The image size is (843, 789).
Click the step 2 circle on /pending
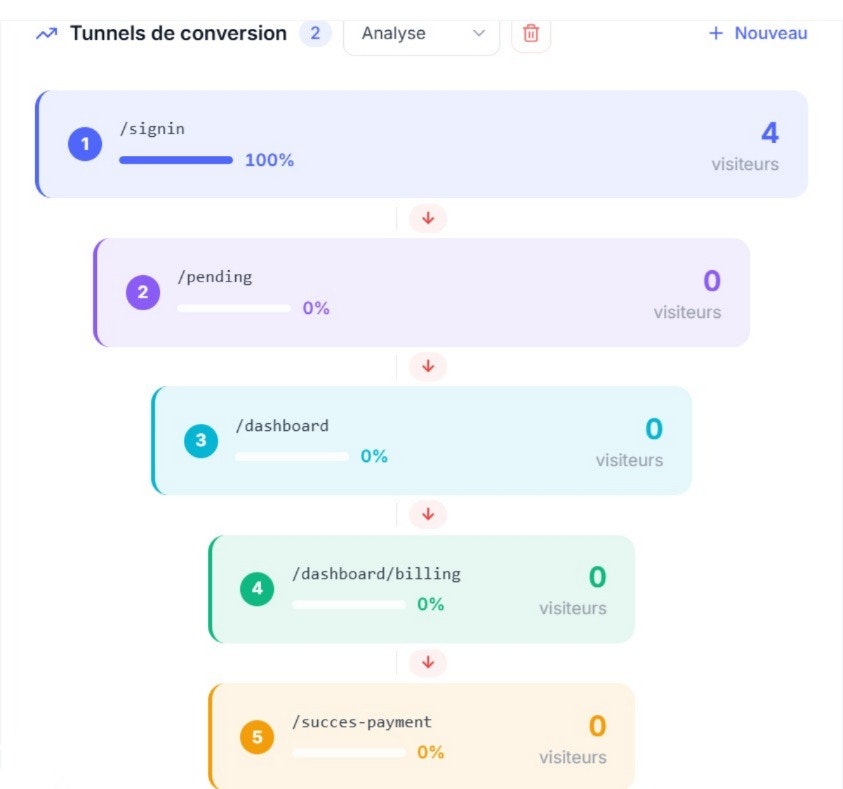pos(143,291)
